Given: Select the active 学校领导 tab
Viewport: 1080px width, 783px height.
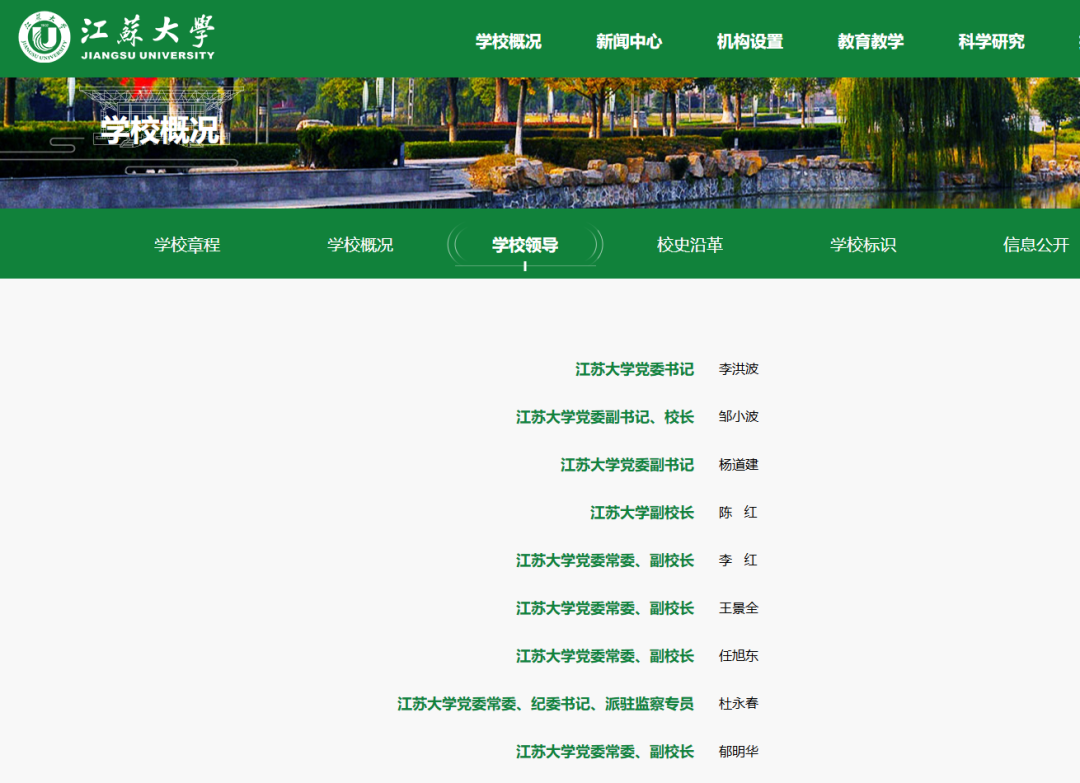Looking at the screenshot, I should point(525,245).
